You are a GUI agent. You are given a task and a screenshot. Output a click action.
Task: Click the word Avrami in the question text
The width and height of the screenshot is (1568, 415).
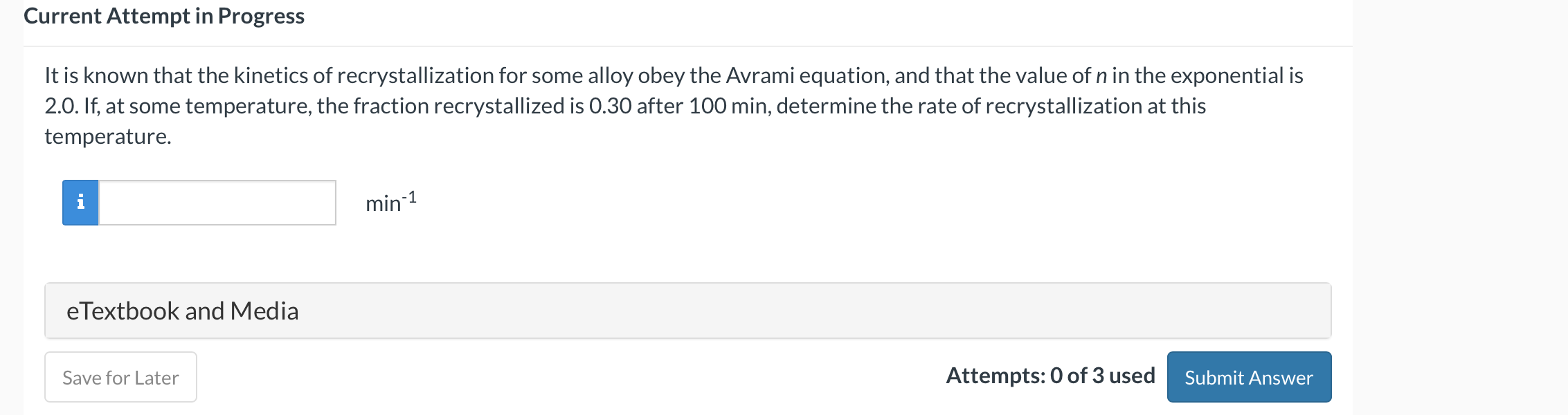[x=759, y=76]
